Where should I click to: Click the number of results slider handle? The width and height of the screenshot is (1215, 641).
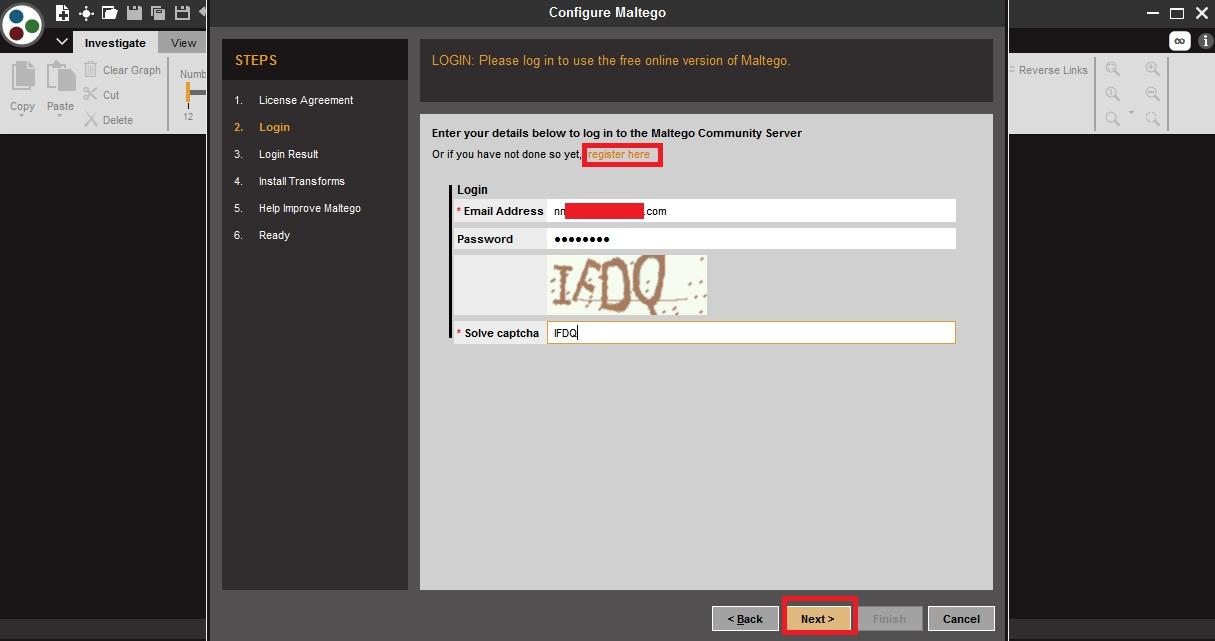tap(187, 91)
